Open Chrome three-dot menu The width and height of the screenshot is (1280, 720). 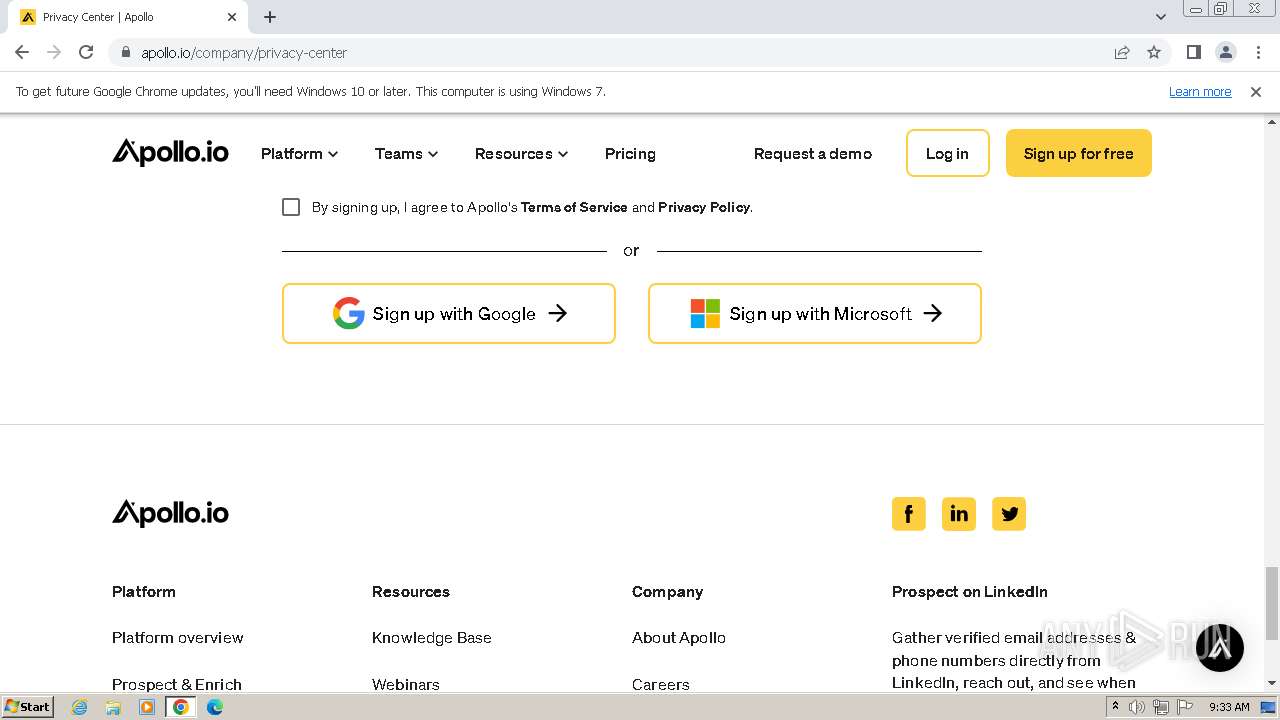[x=1258, y=52]
